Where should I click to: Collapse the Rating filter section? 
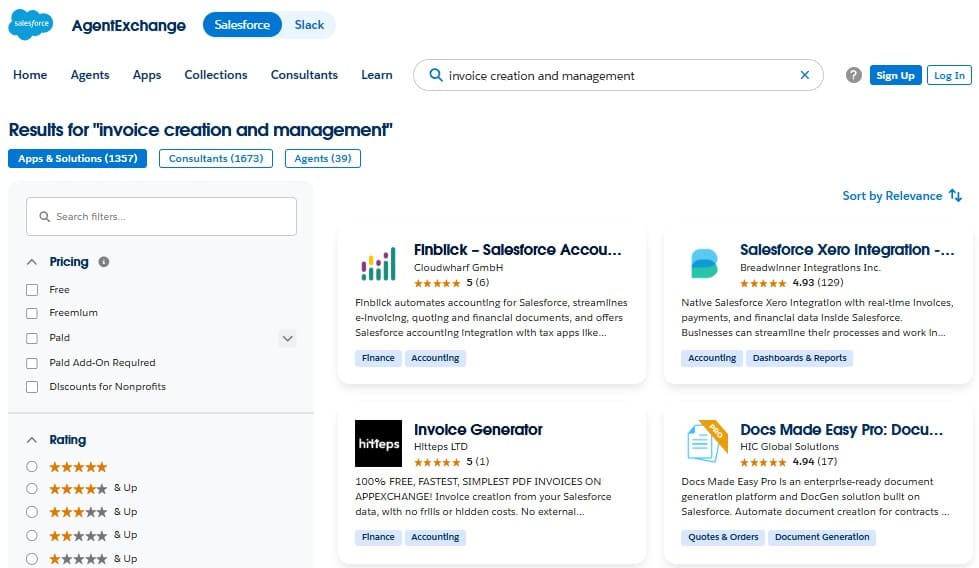point(32,440)
